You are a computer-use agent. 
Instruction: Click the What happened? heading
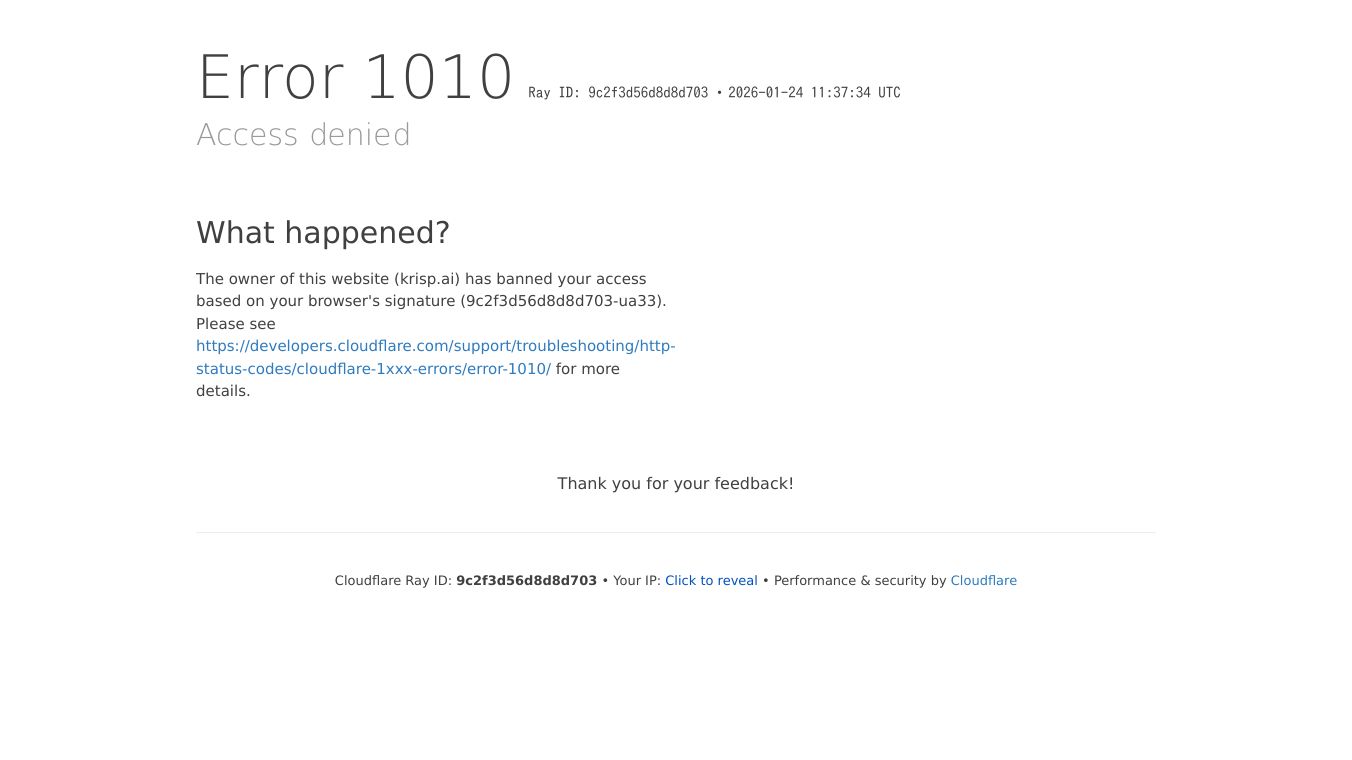point(323,233)
